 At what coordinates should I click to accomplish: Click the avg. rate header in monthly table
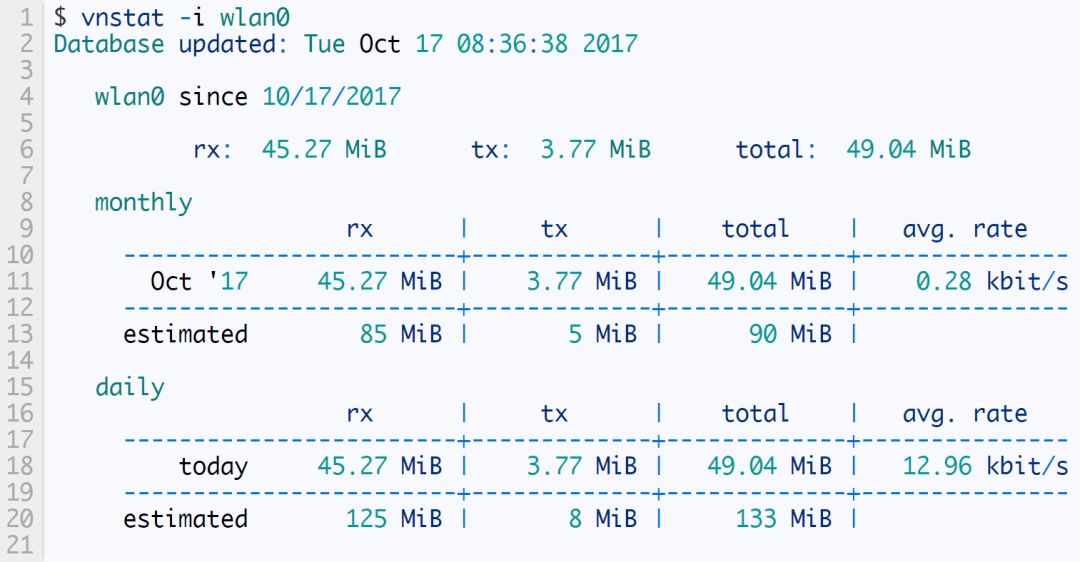(x=964, y=229)
